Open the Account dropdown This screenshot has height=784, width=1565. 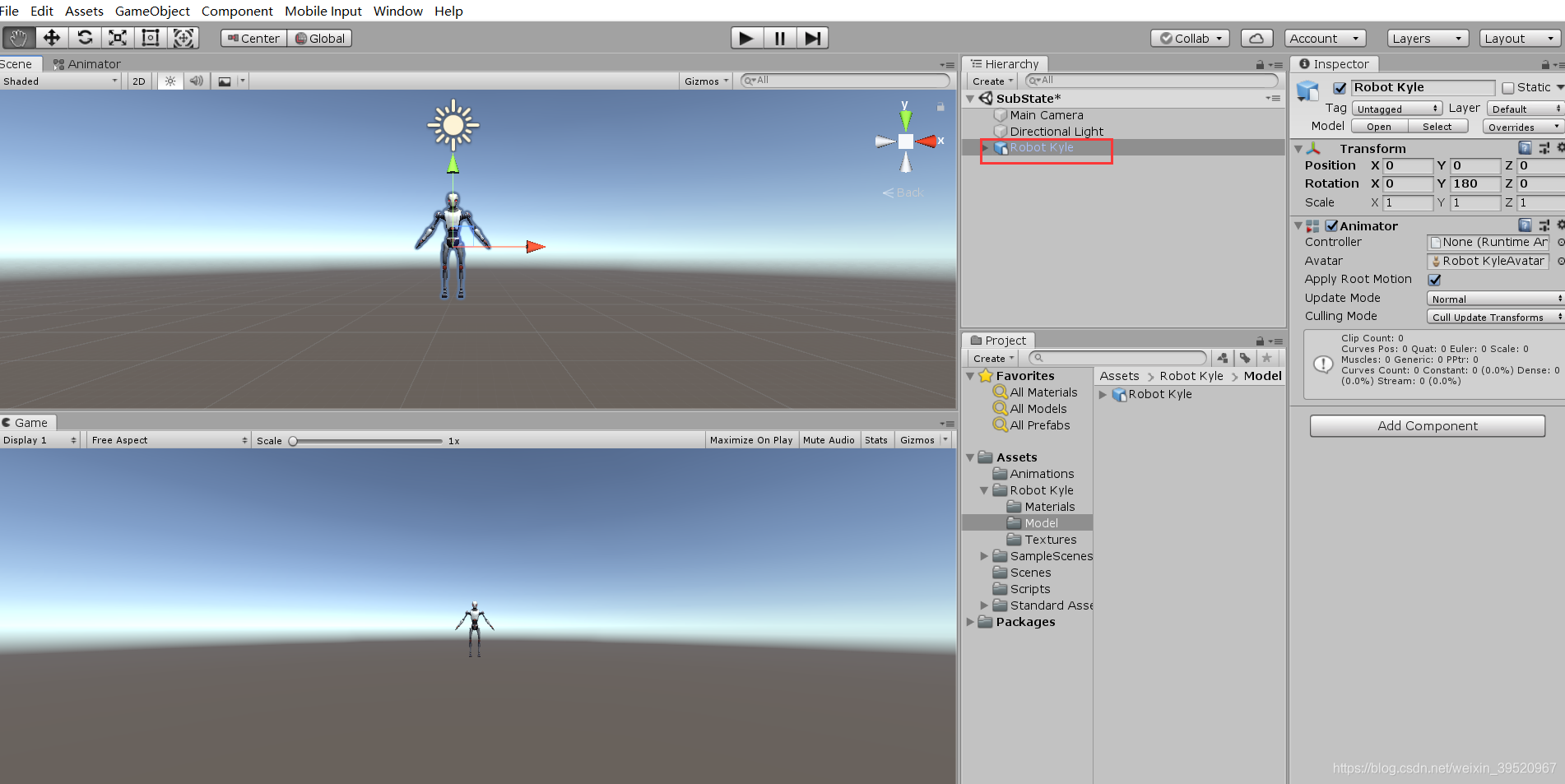[1325, 39]
